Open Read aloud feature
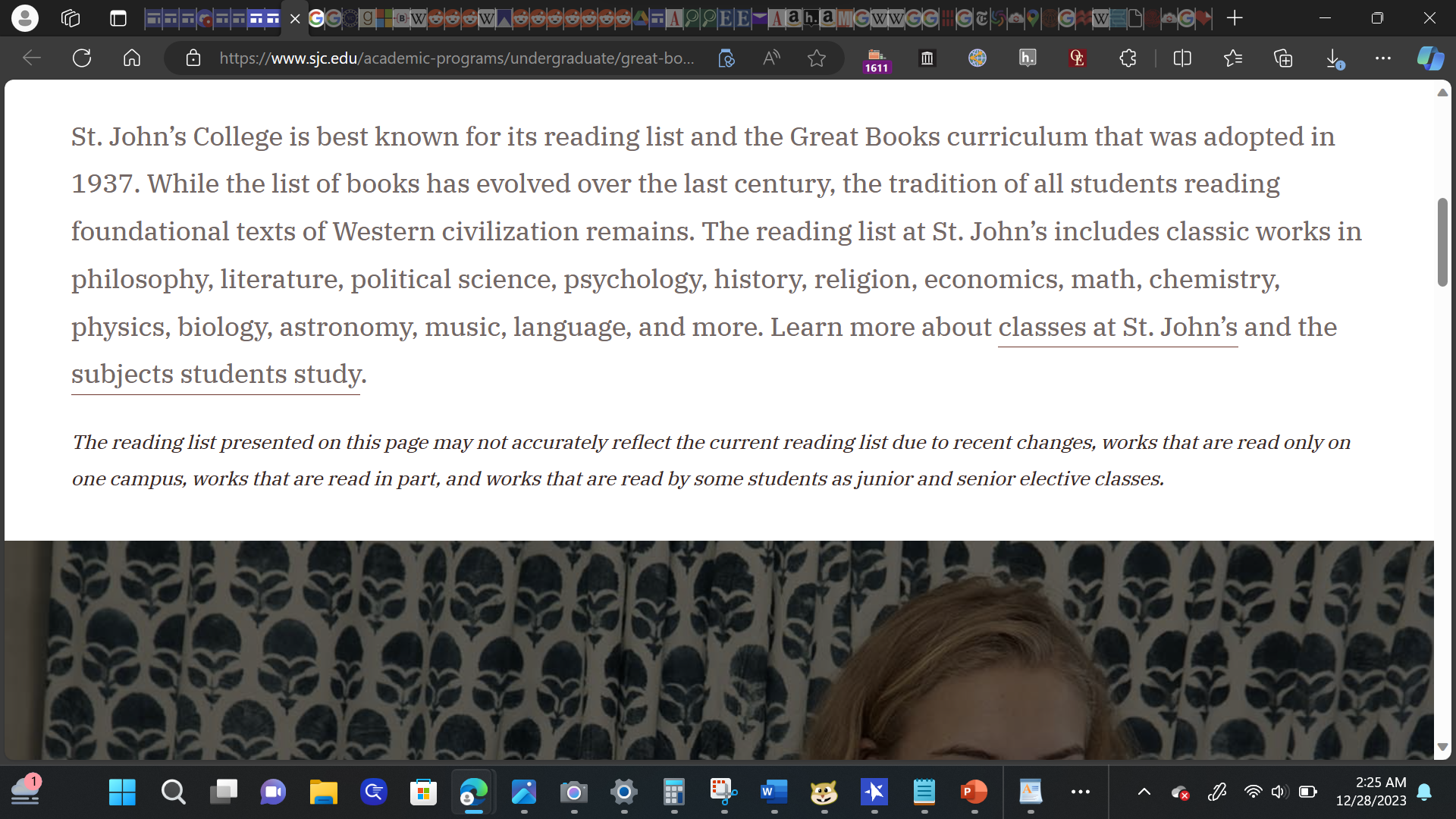This screenshot has width=1456, height=819. 771,58
